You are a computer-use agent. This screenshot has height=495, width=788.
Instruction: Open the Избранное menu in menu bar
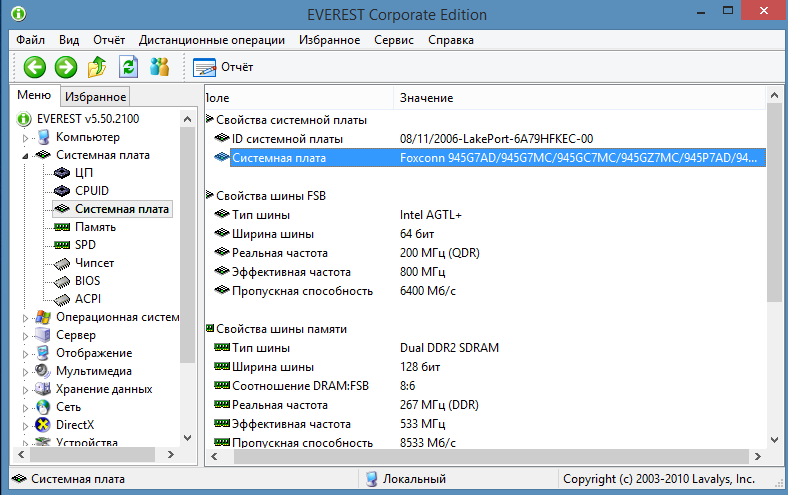[329, 40]
